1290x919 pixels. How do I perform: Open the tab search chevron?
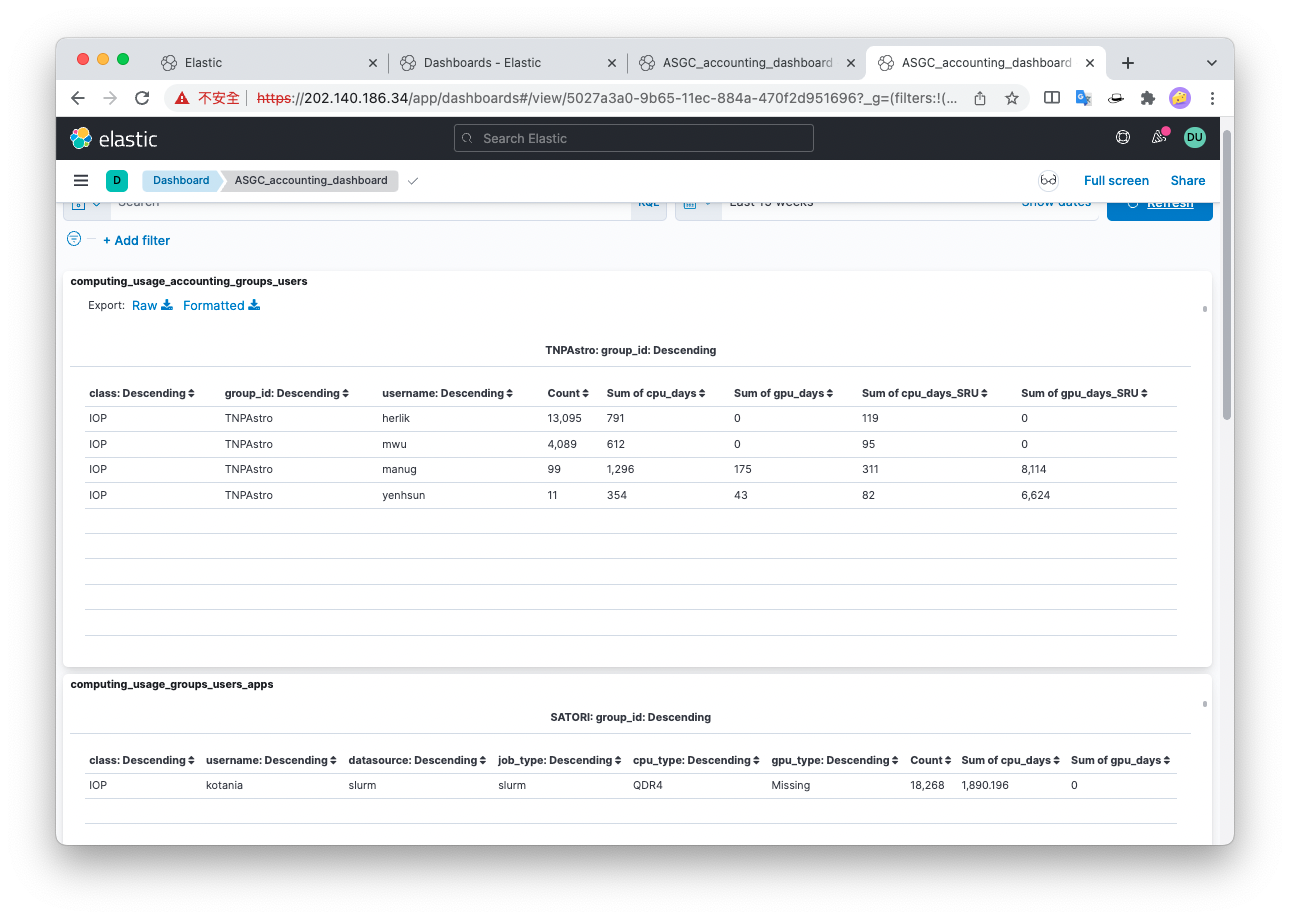point(1212,62)
